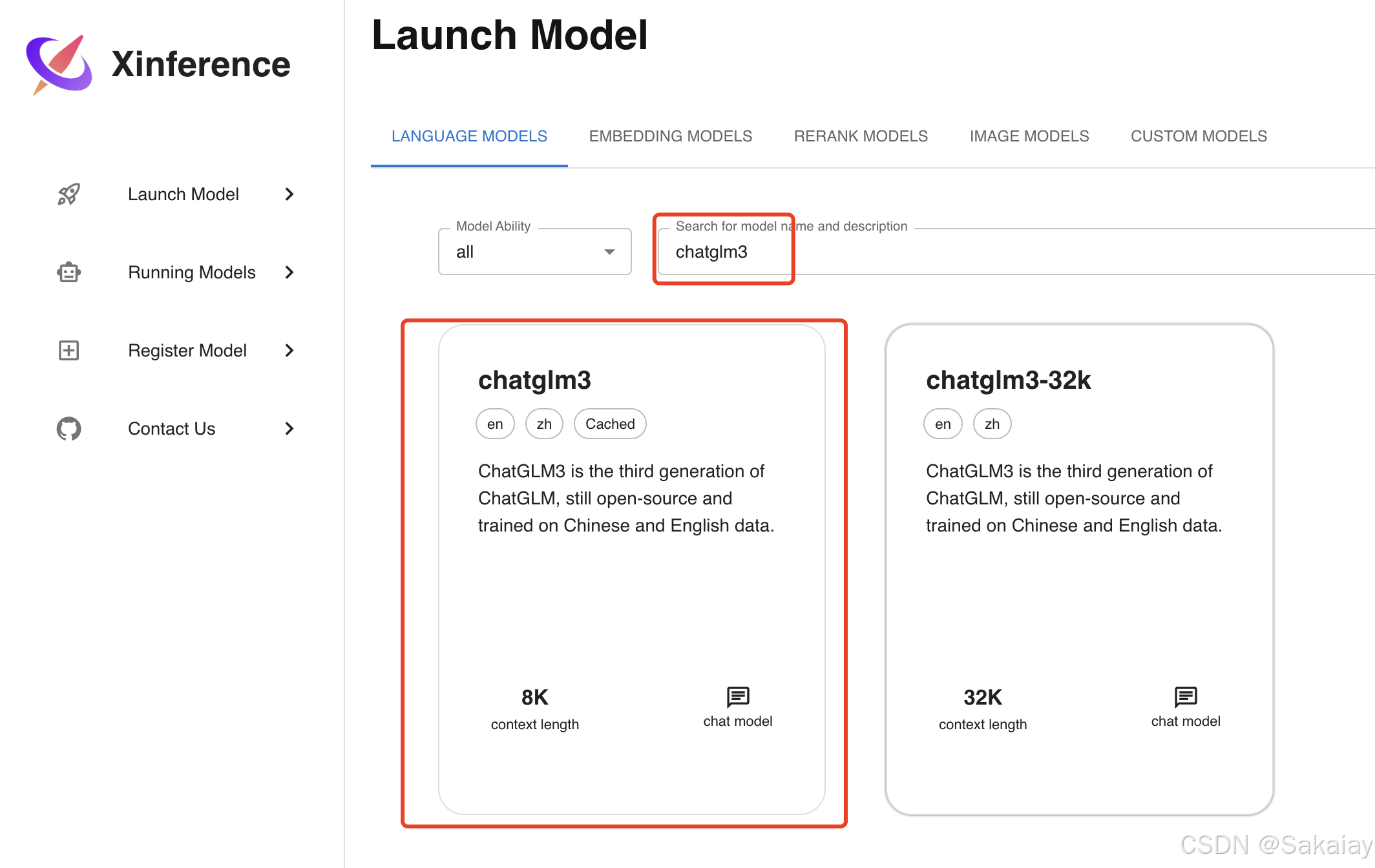1375x868 pixels.
Task: Select the chatglm3-32k model card title
Action: (1008, 380)
